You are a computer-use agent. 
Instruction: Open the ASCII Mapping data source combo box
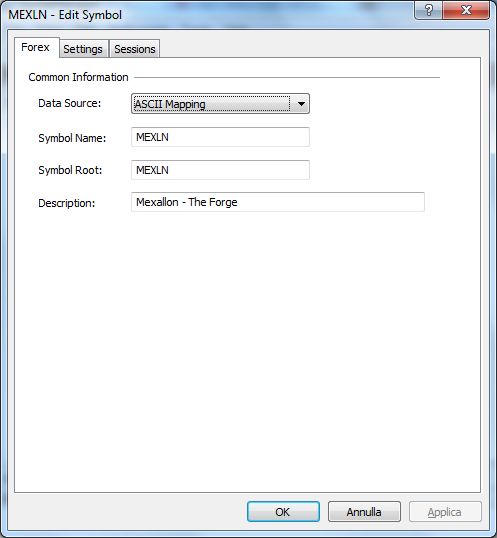coord(220,104)
